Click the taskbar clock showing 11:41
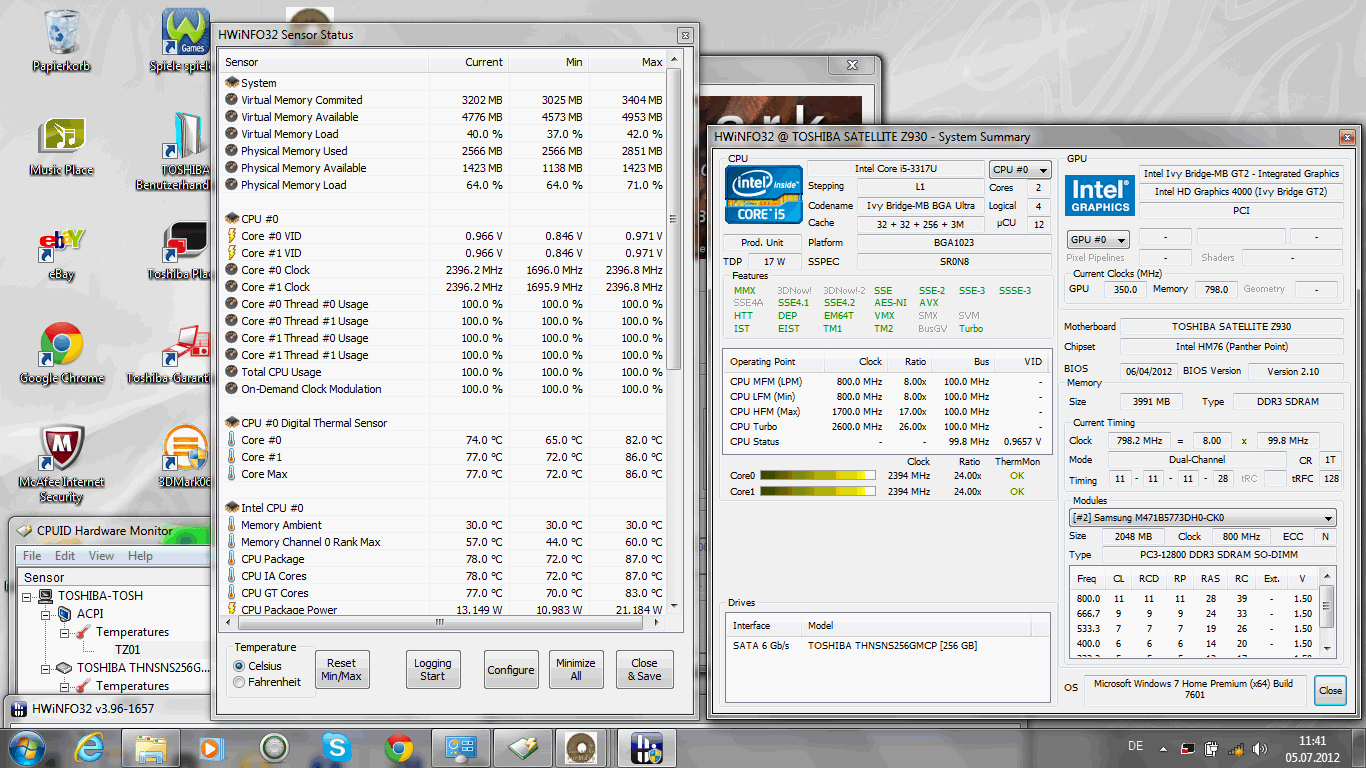 1312,748
